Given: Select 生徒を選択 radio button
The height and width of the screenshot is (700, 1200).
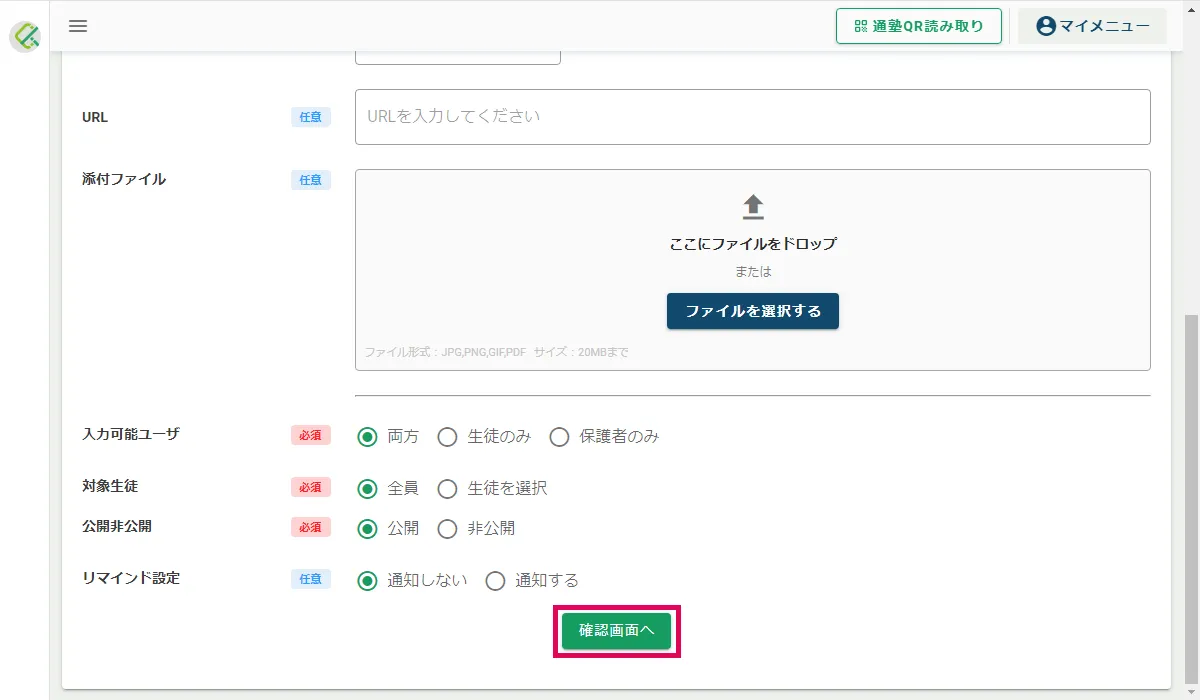Looking at the screenshot, I should coord(448,489).
